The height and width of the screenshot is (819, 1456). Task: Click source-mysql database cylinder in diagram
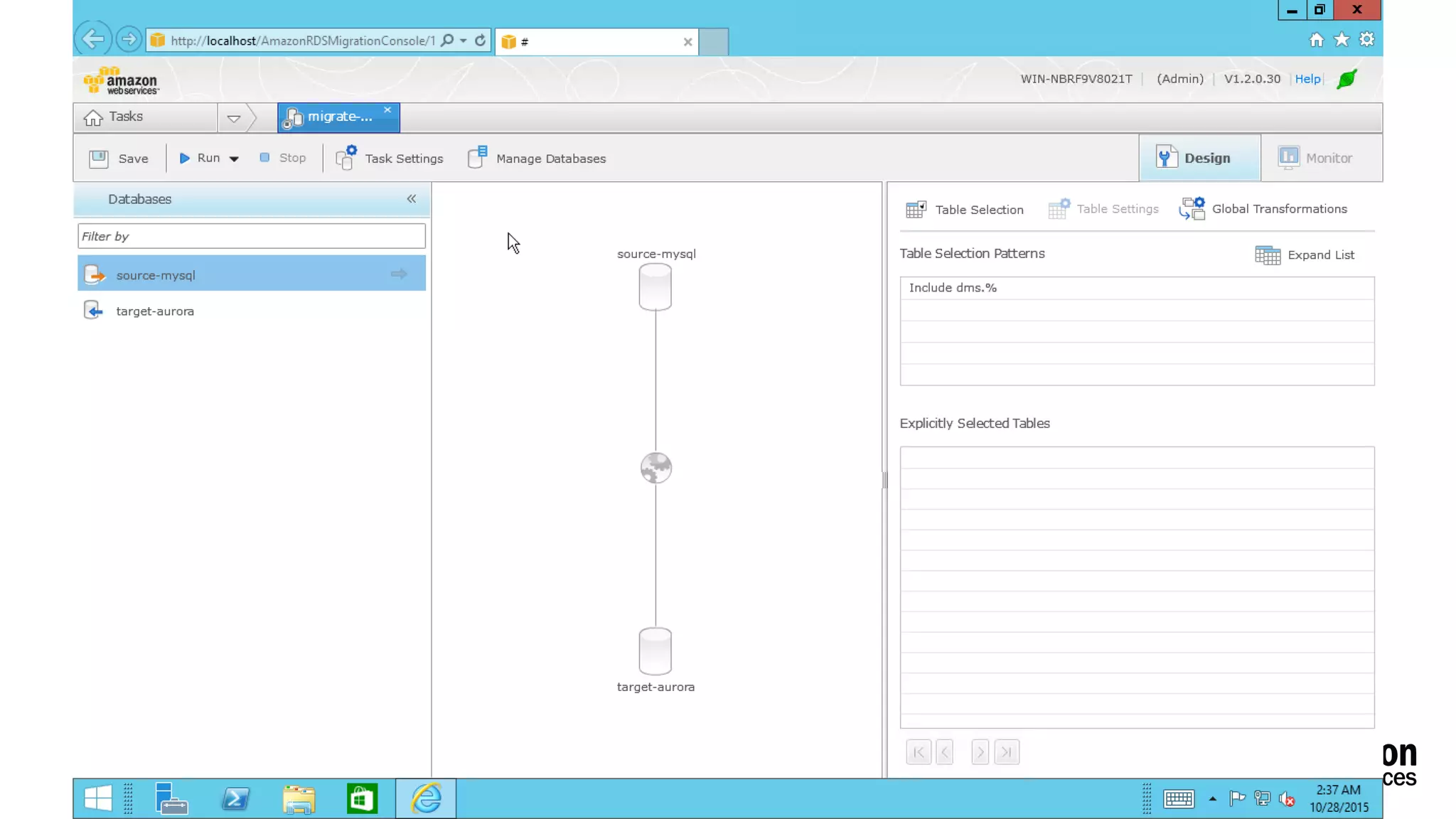[655, 287]
